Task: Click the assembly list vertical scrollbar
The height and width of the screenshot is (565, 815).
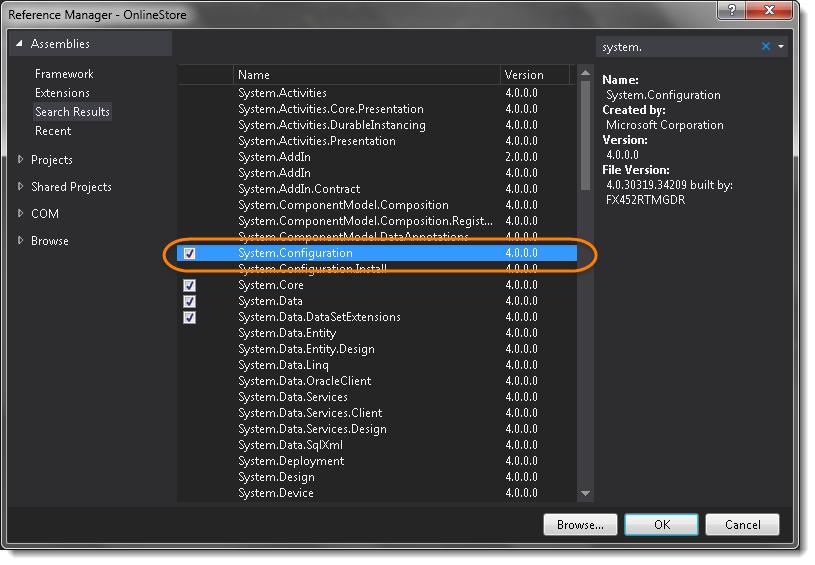Action: [585, 200]
